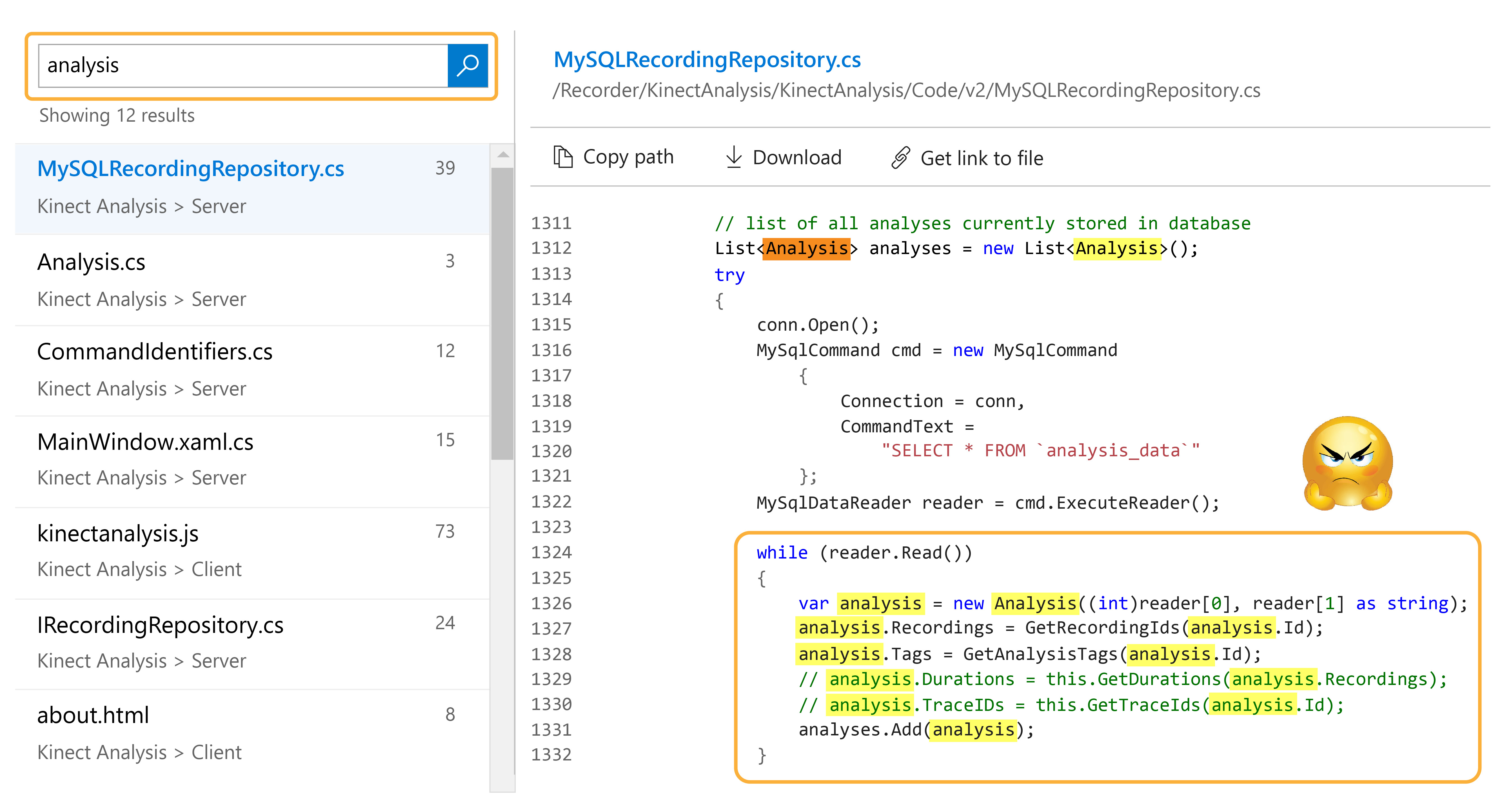Click the 'Showing 12 results' text
This screenshot has height=812, width=1502.
coord(117,115)
